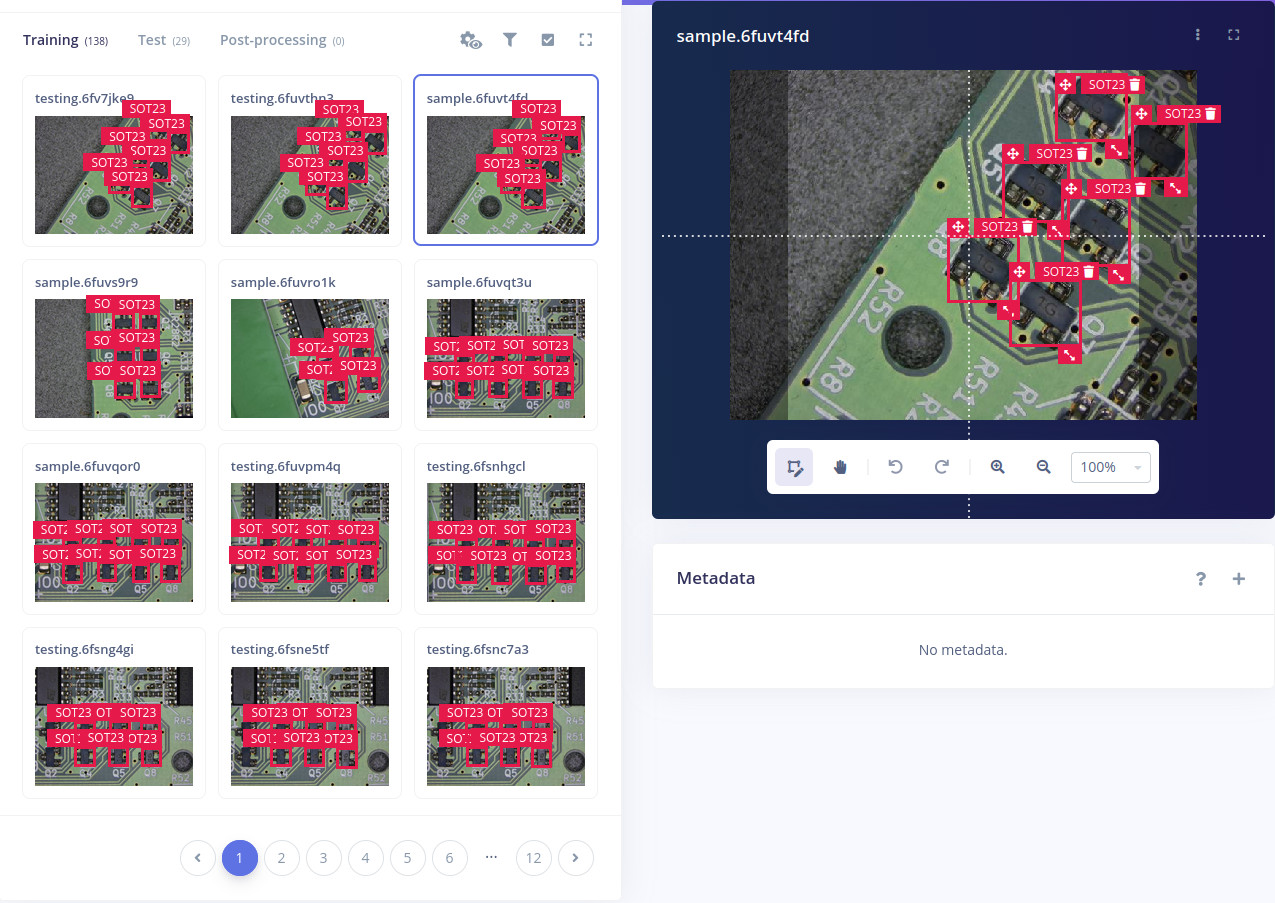The width and height of the screenshot is (1275, 903).
Task: Click the 'No metadata.' message
Action: [x=963, y=650]
